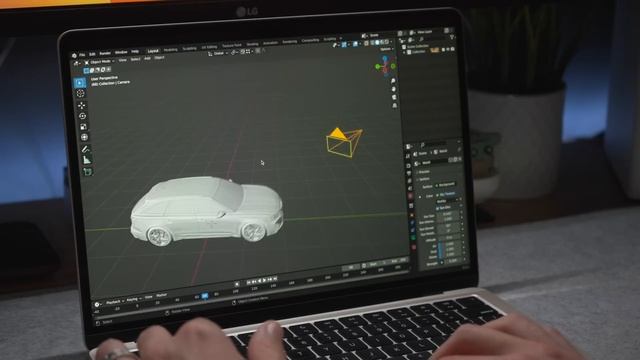Open the Object Mode dropdown

click(x=100, y=62)
